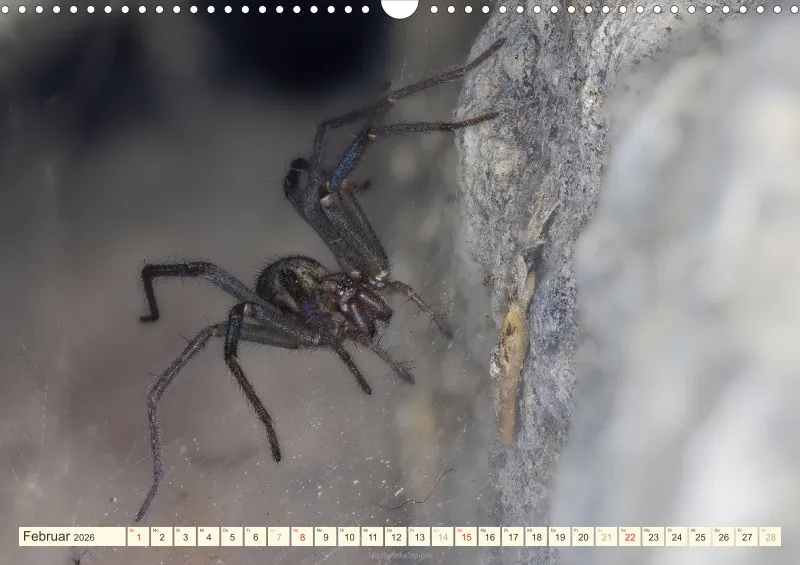Select Sunday 1 in the calendar strip
The image size is (800, 565).
pyautogui.click(x=138, y=536)
